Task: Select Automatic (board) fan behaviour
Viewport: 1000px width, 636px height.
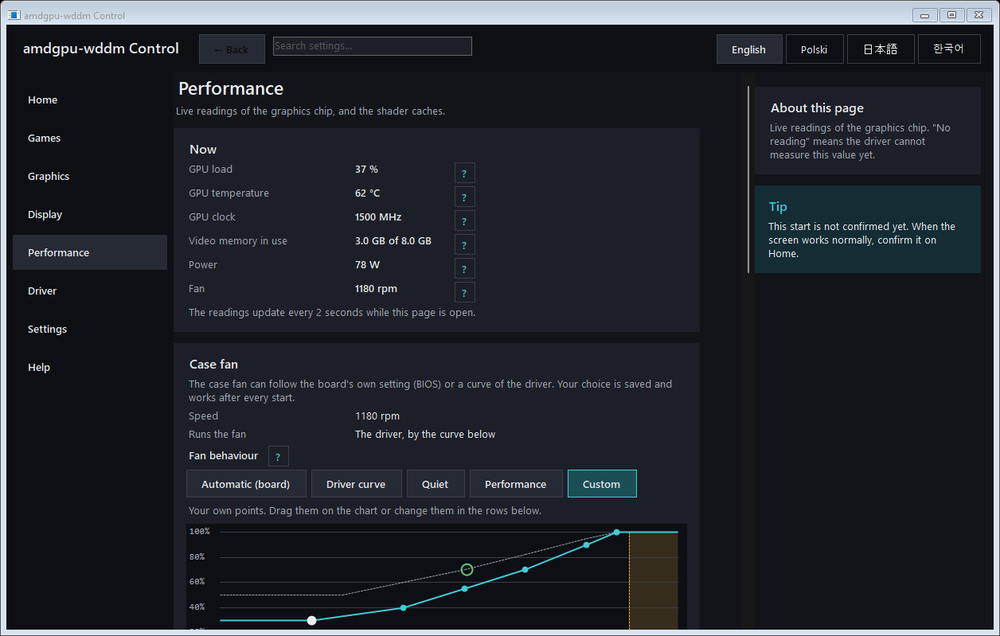Action: click(x=246, y=484)
